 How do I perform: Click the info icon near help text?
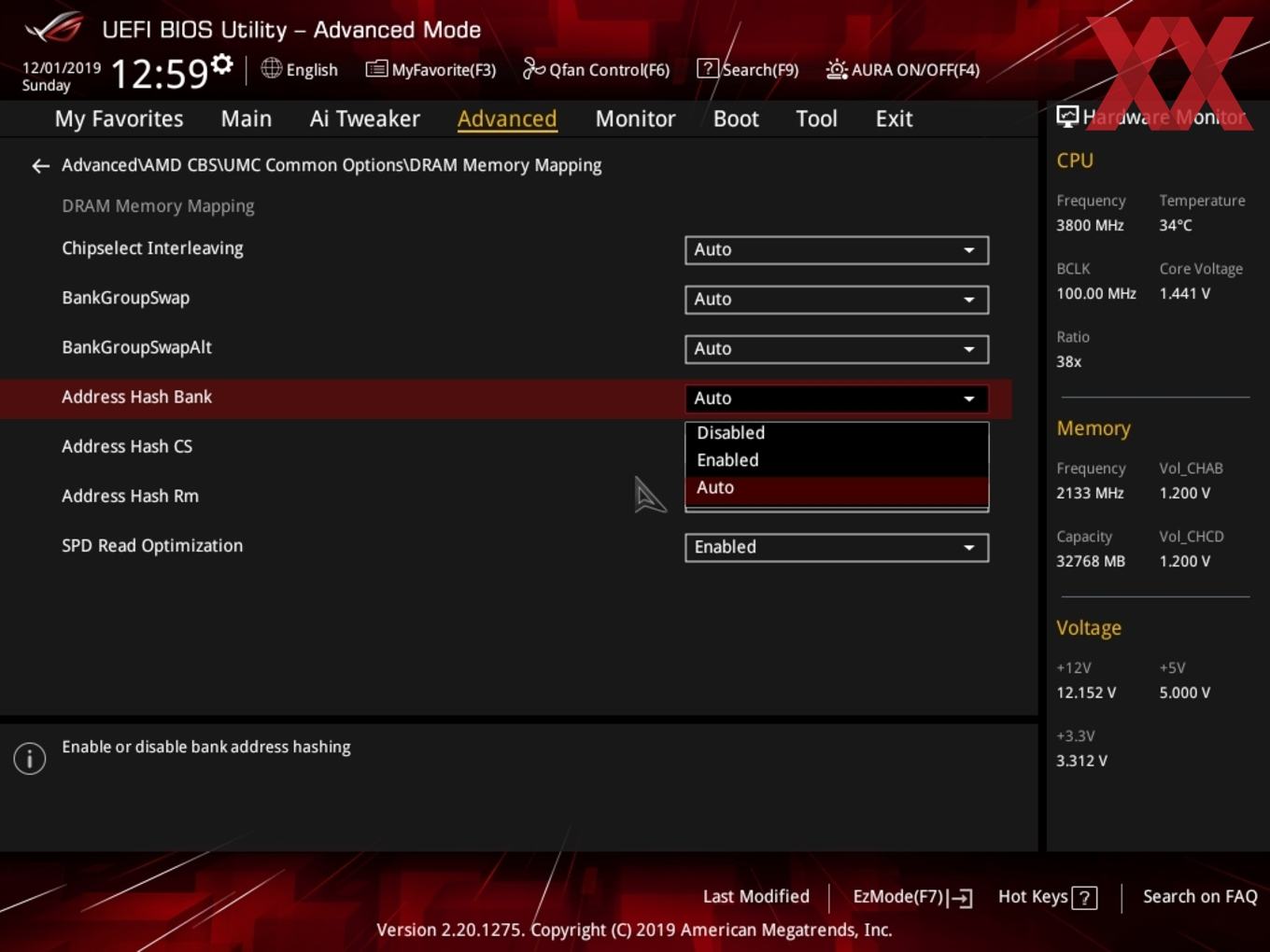point(30,758)
